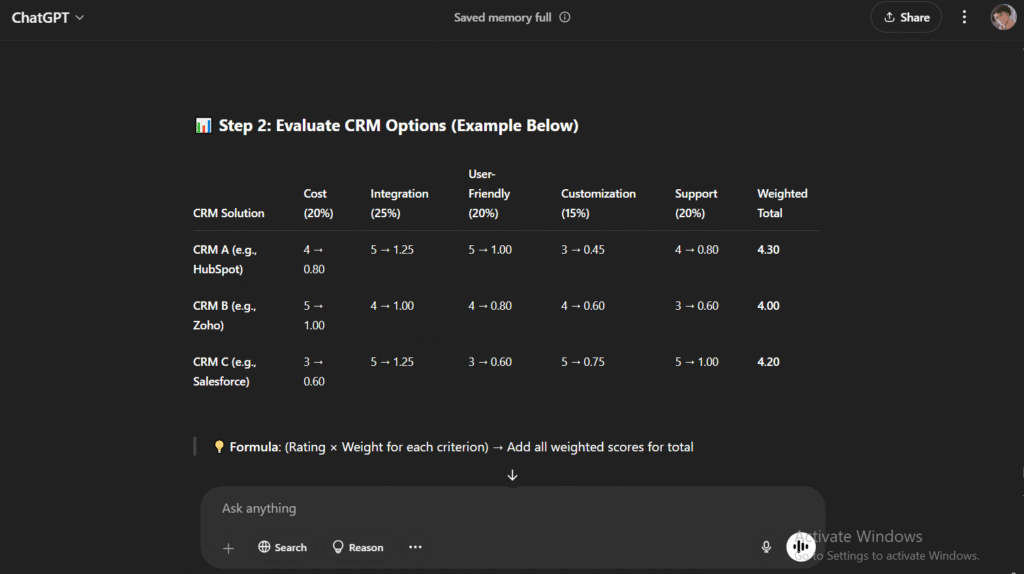Click the Weighted Total column header
The width and height of the screenshot is (1024, 574).
point(782,203)
